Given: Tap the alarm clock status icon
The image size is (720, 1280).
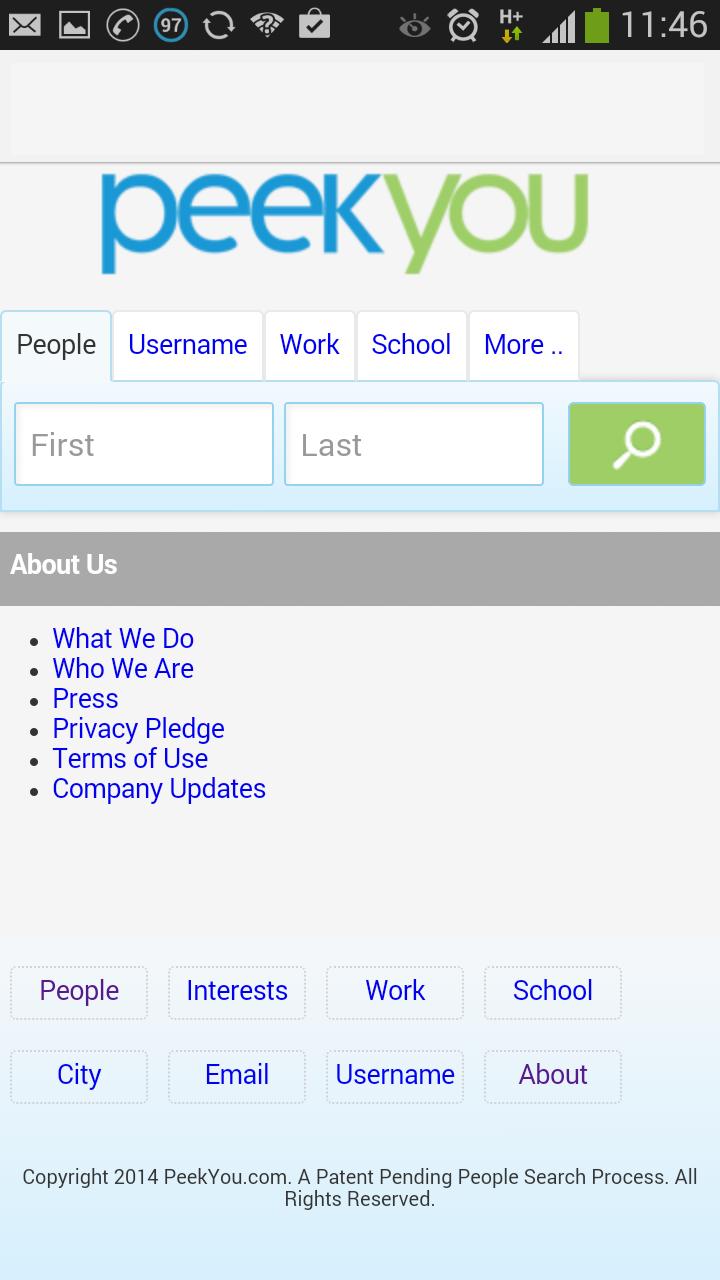Looking at the screenshot, I should (x=463, y=25).
